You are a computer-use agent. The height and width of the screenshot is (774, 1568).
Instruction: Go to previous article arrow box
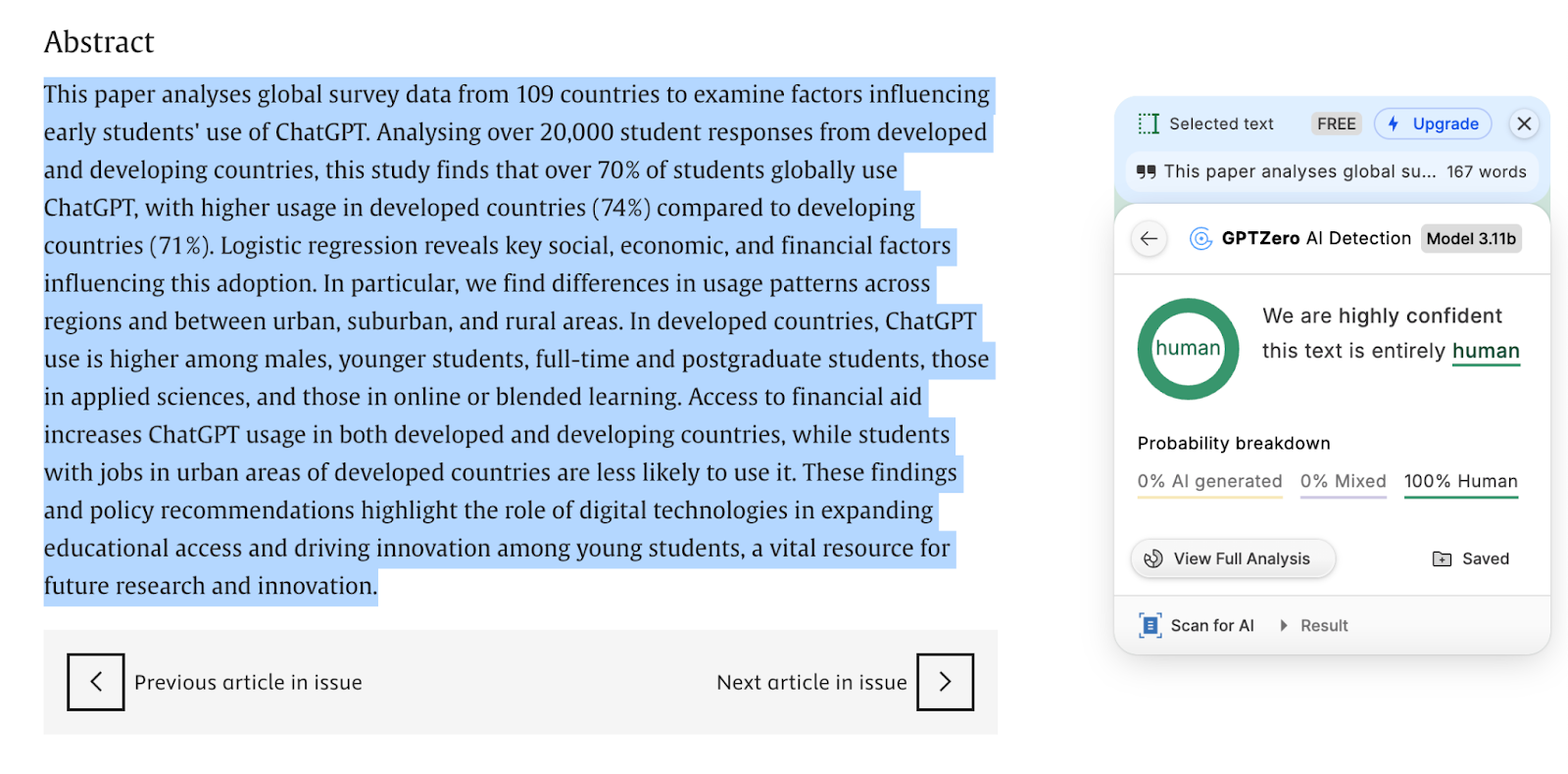pos(96,682)
